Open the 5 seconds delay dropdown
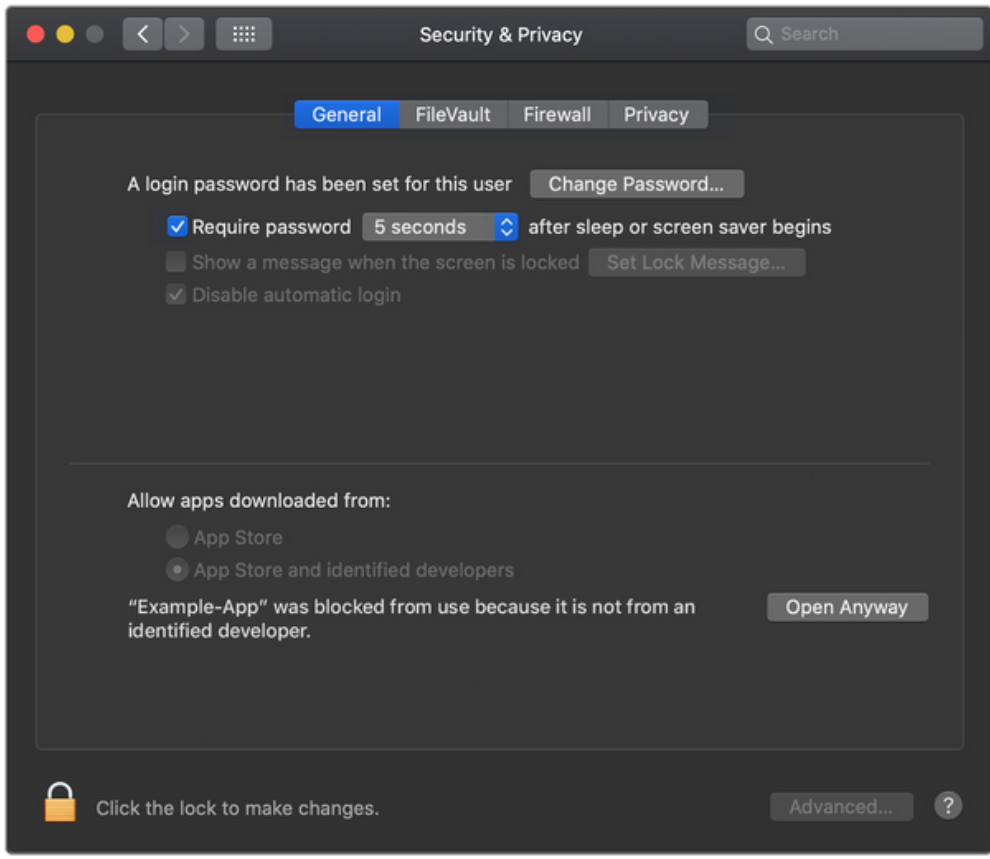 440,227
